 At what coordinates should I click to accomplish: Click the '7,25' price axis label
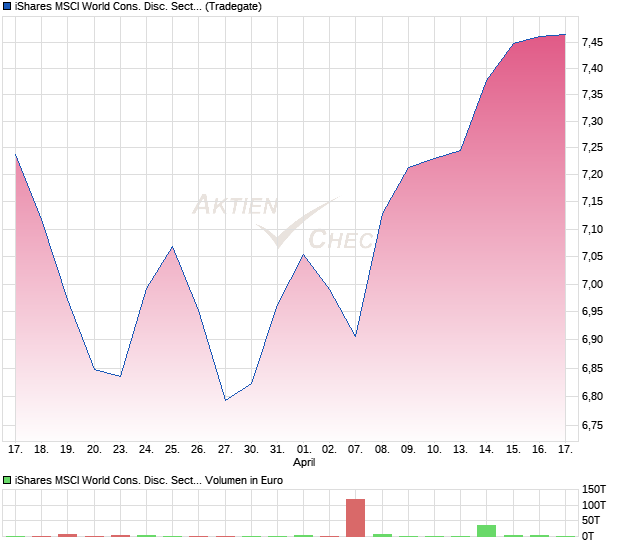[x=592, y=147]
